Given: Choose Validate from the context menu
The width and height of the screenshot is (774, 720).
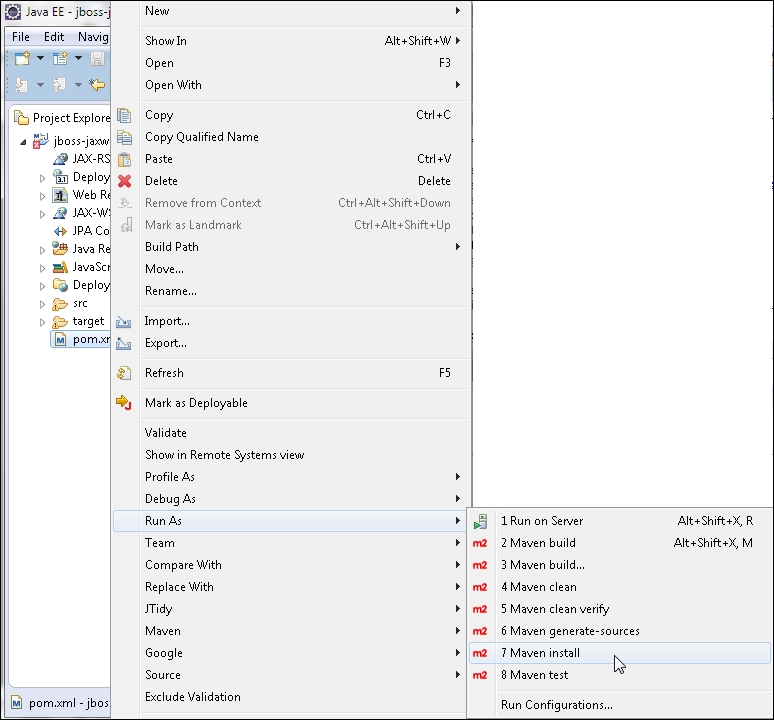Looking at the screenshot, I should (x=290, y=433).
